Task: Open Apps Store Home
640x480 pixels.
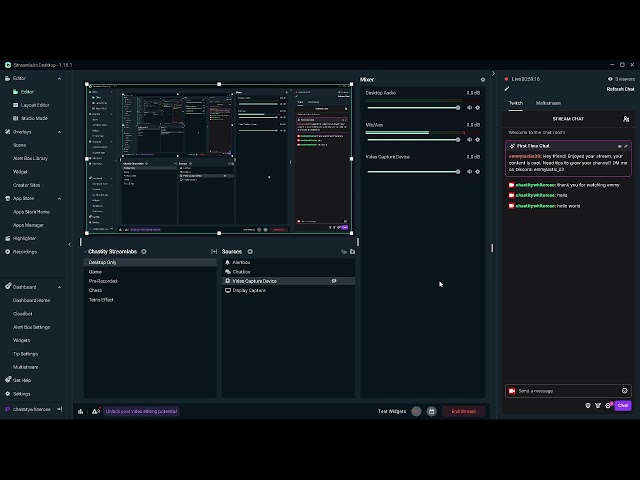Action: point(31,212)
